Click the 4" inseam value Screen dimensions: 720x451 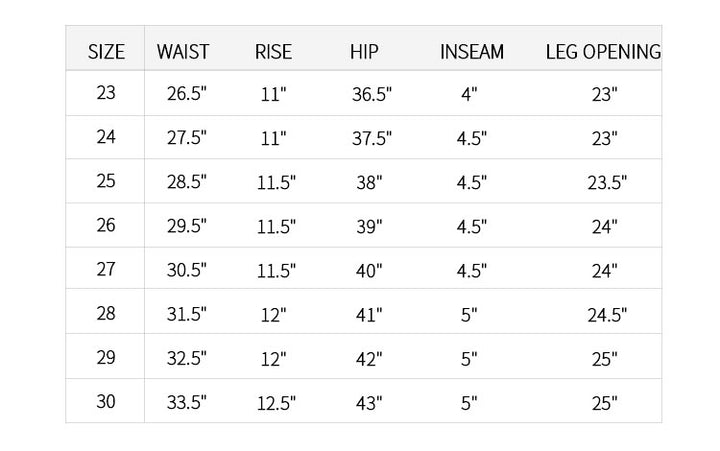[469, 95]
